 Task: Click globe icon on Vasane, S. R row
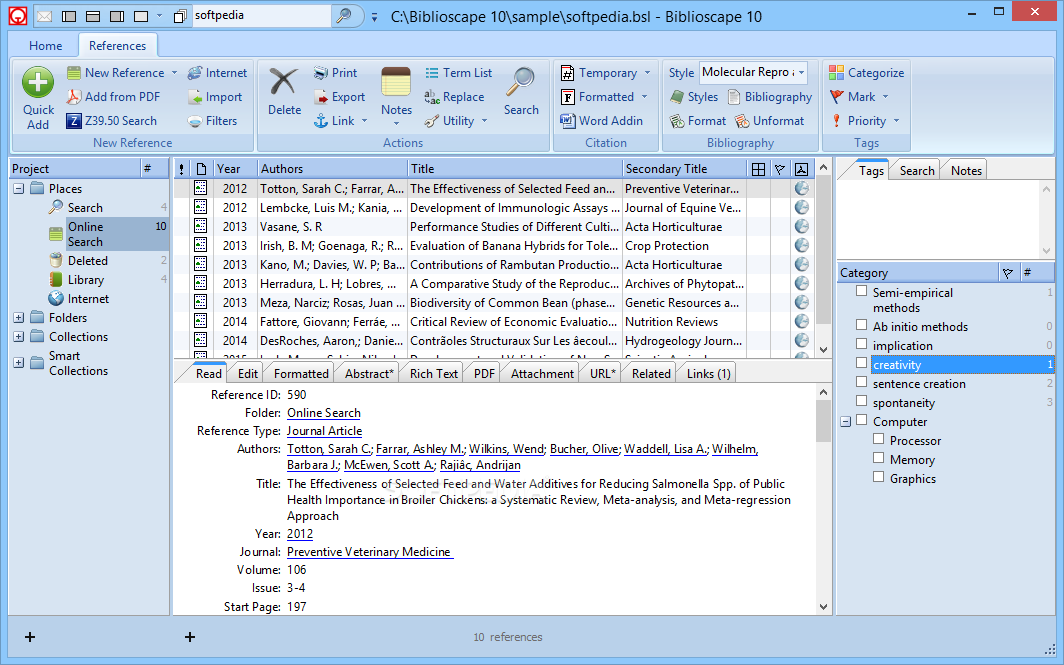pyautogui.click(x=801, y=227)
